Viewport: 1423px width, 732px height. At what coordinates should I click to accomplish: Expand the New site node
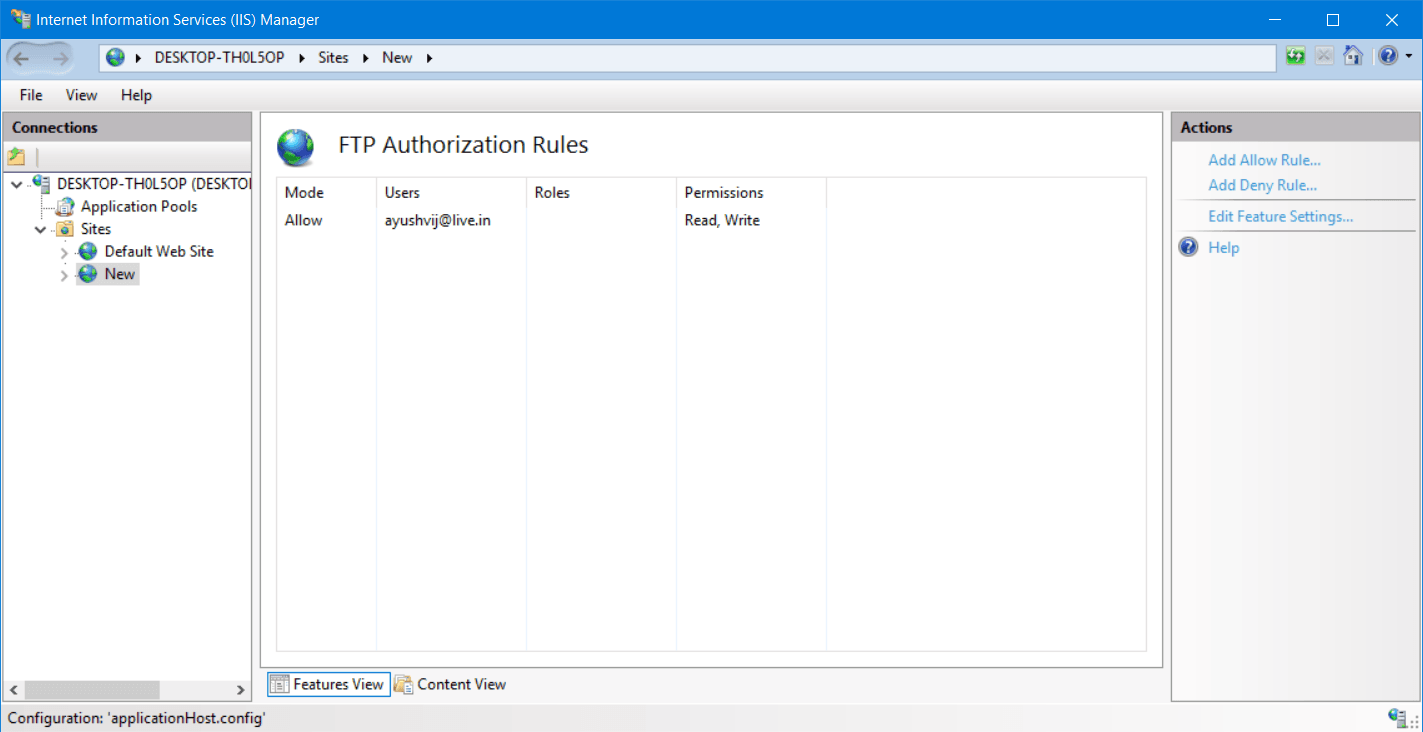[64, 275]
